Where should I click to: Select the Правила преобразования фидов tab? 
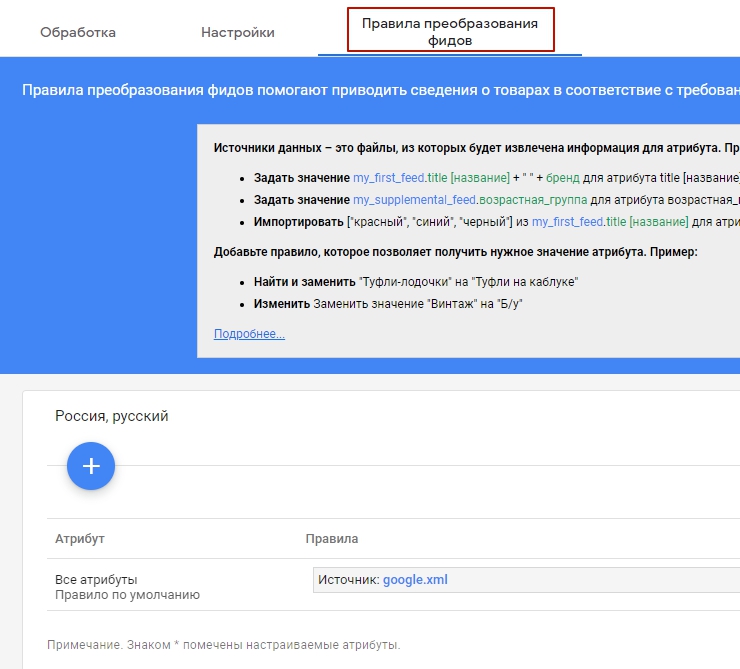click(x=449, y=32)
